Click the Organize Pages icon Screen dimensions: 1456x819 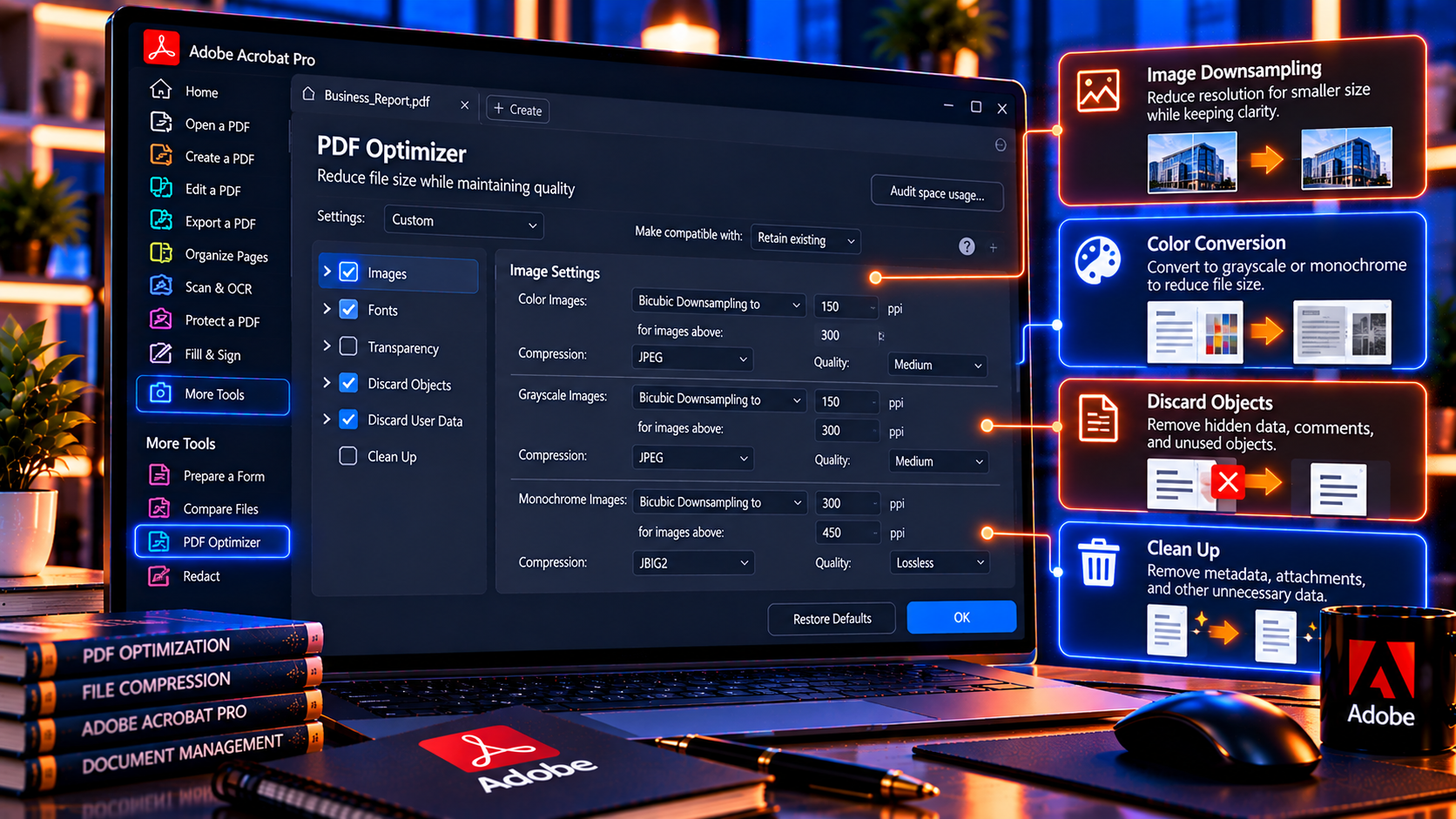click(160, 252)
